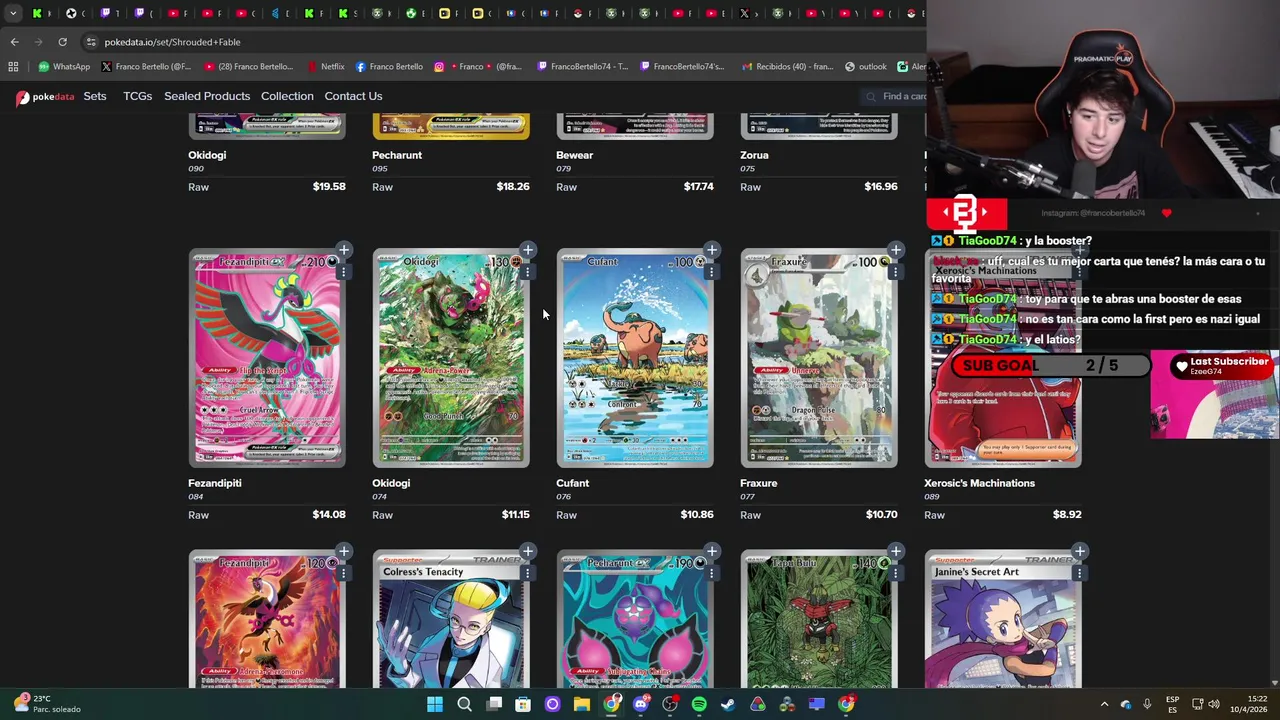Screen dimensions: 1280x720
Task: Open Discord from the taskbar
Action: click(641, 704)
